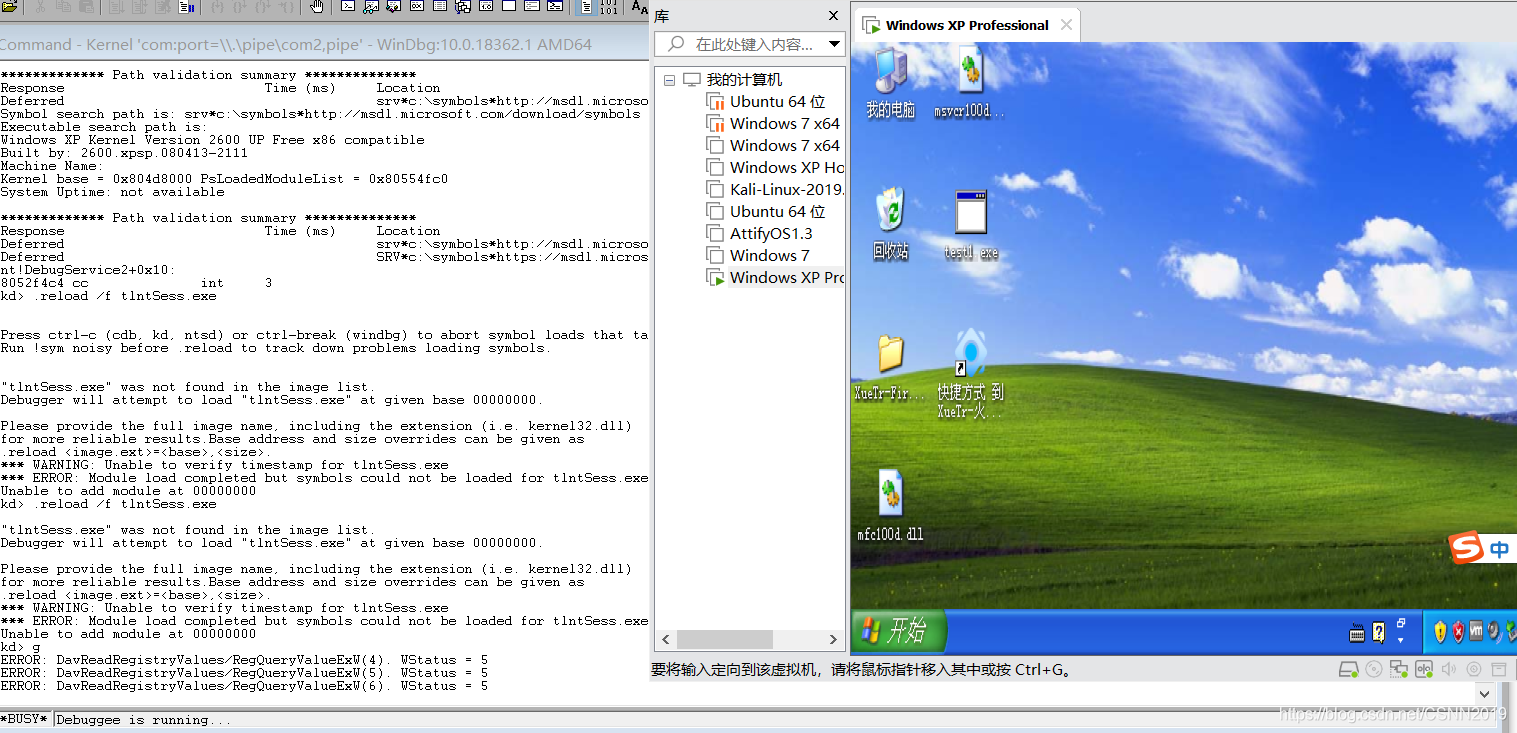The width and height of the screenshot is (1517, 733).
Task: Select AttifyOS1.3 VM in library
Action: [760, 233]
